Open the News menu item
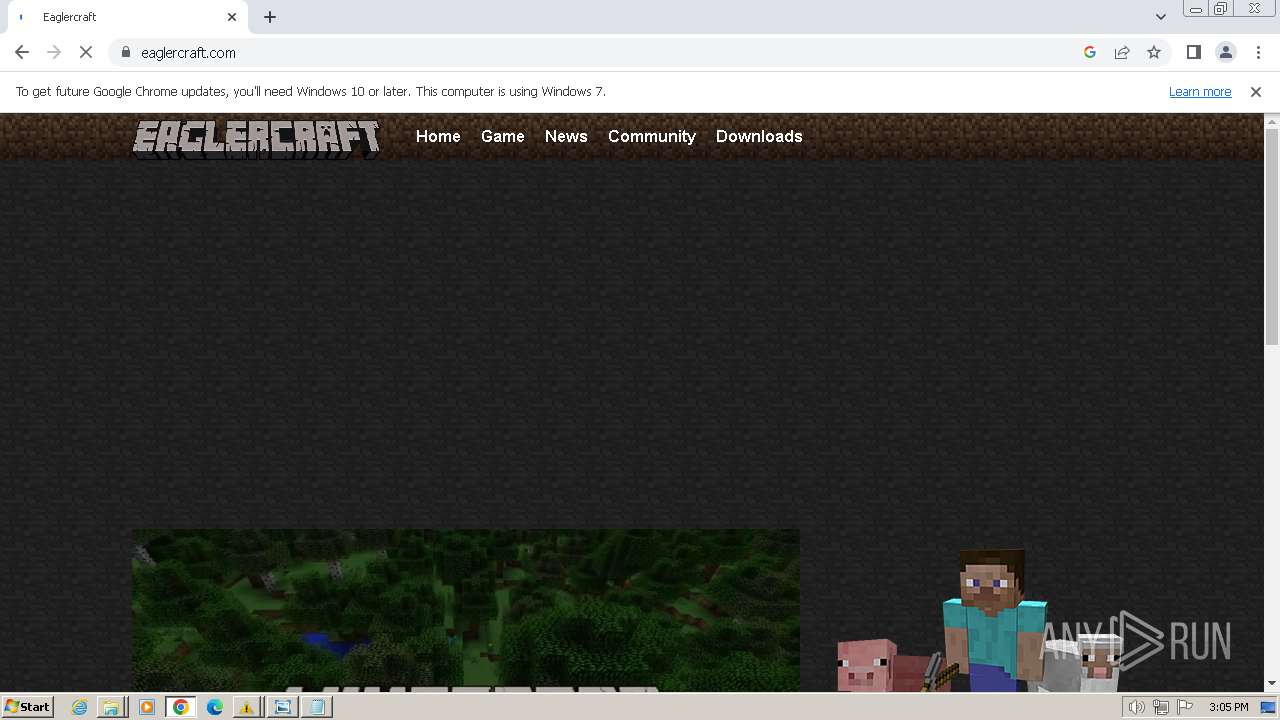The height and width of the screenshot is (720, 1280). [566, 136]
